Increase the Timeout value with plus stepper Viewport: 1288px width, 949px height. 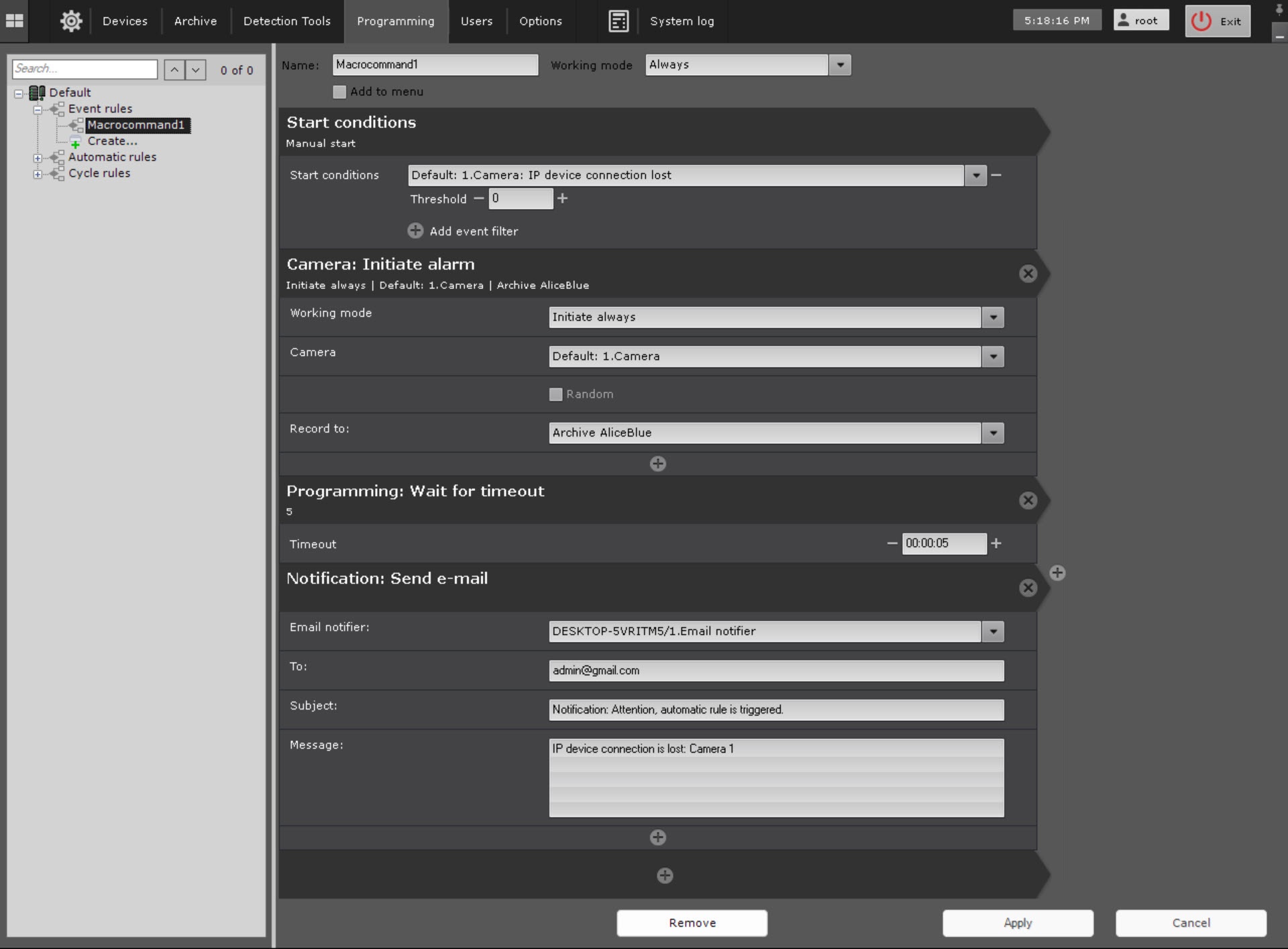point(996,543)
